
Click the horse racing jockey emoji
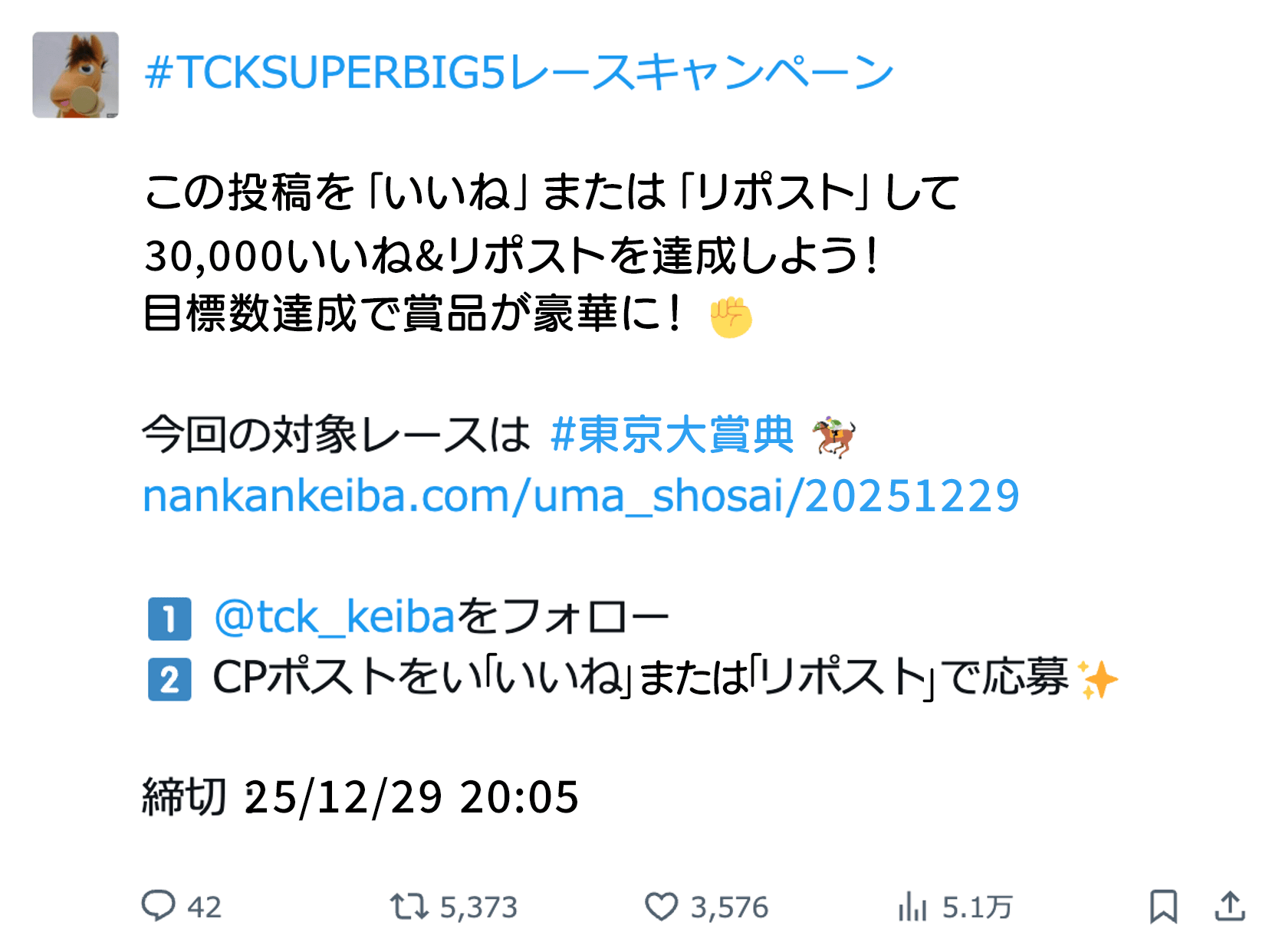[x=834, y=437]
